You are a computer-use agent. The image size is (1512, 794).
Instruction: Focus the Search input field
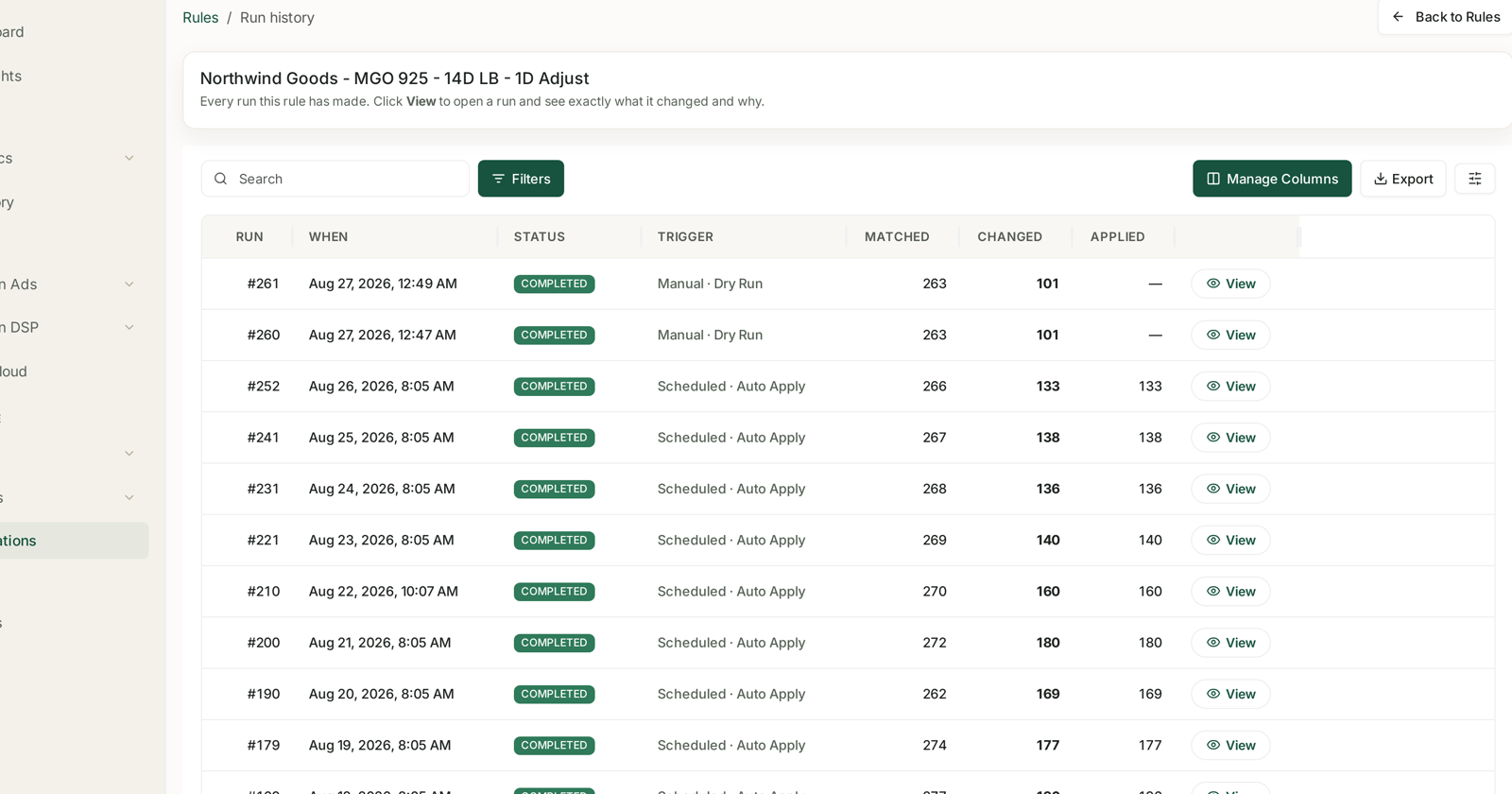point(335,179)
